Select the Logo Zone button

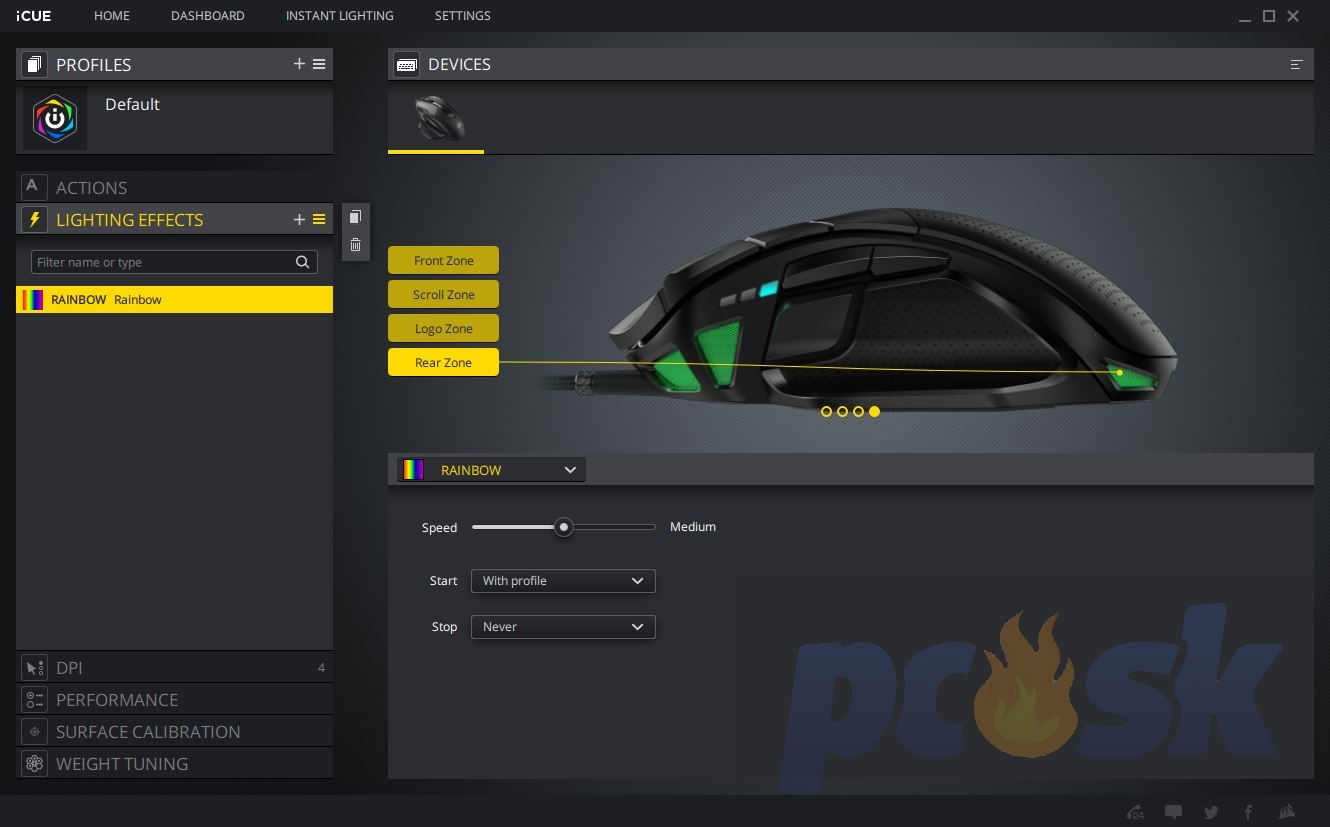443,329
